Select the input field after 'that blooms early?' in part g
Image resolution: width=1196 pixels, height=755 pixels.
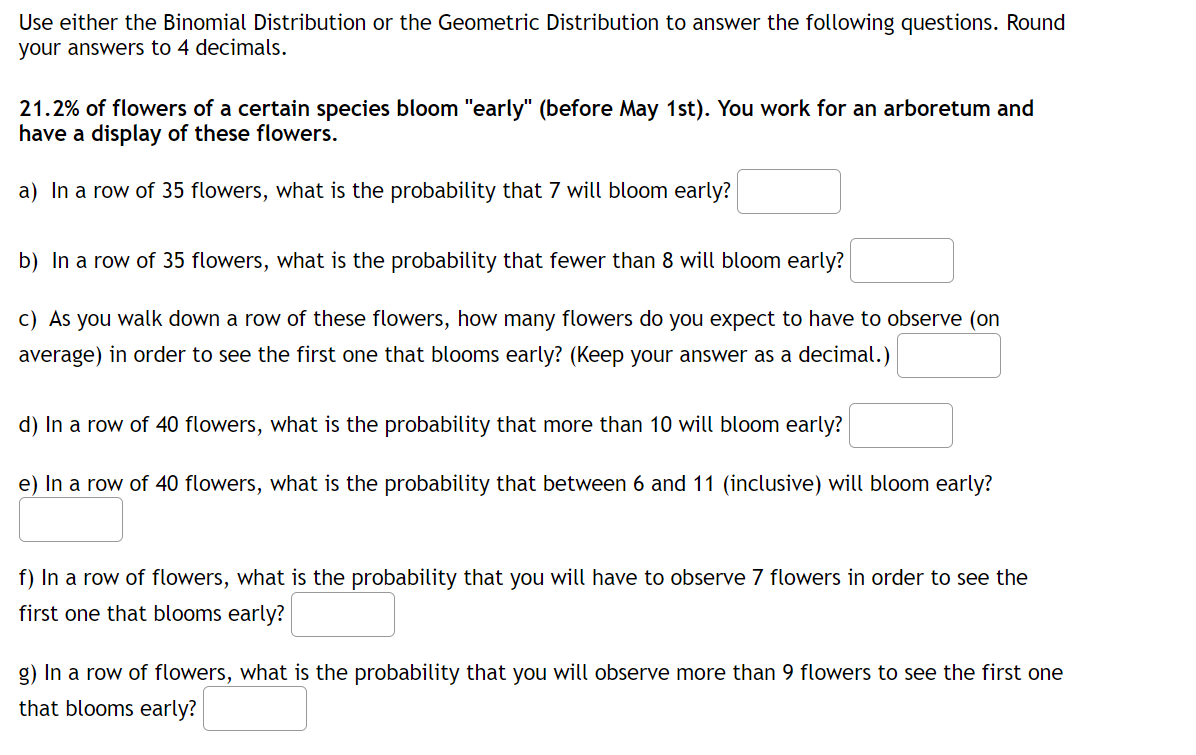pos(254,708)
